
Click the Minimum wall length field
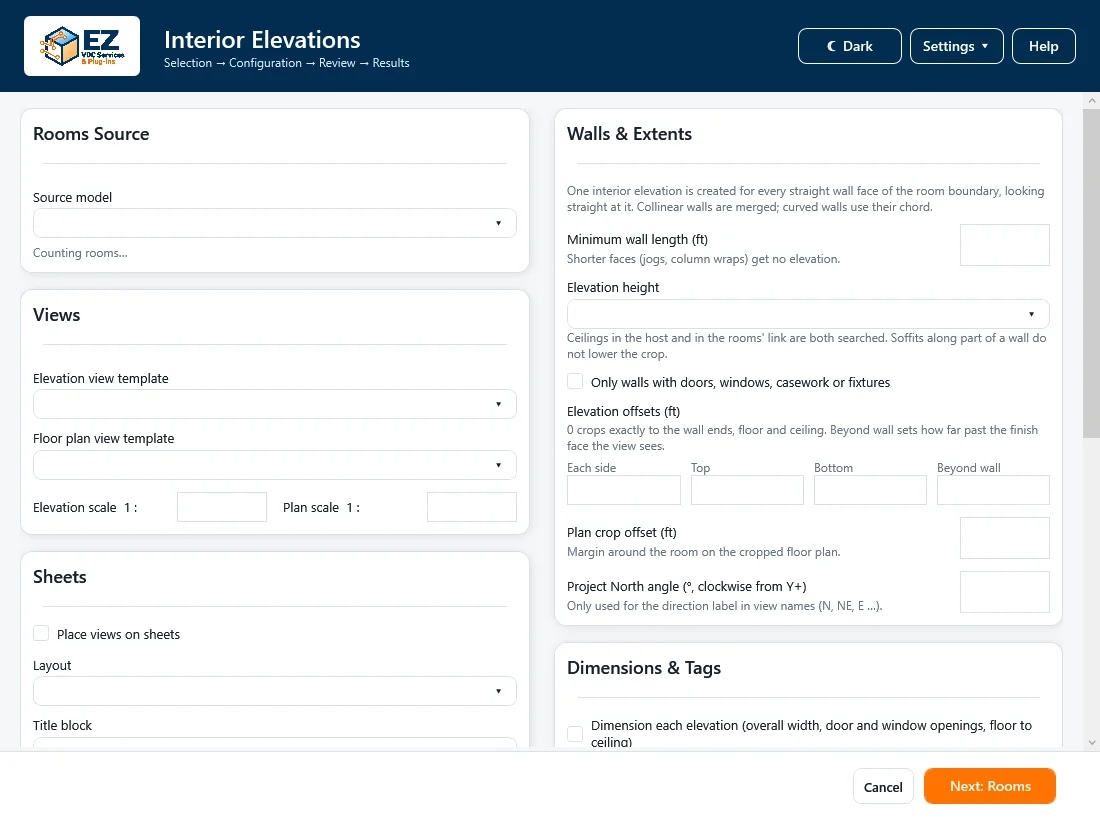click(x=1004, y=245)
